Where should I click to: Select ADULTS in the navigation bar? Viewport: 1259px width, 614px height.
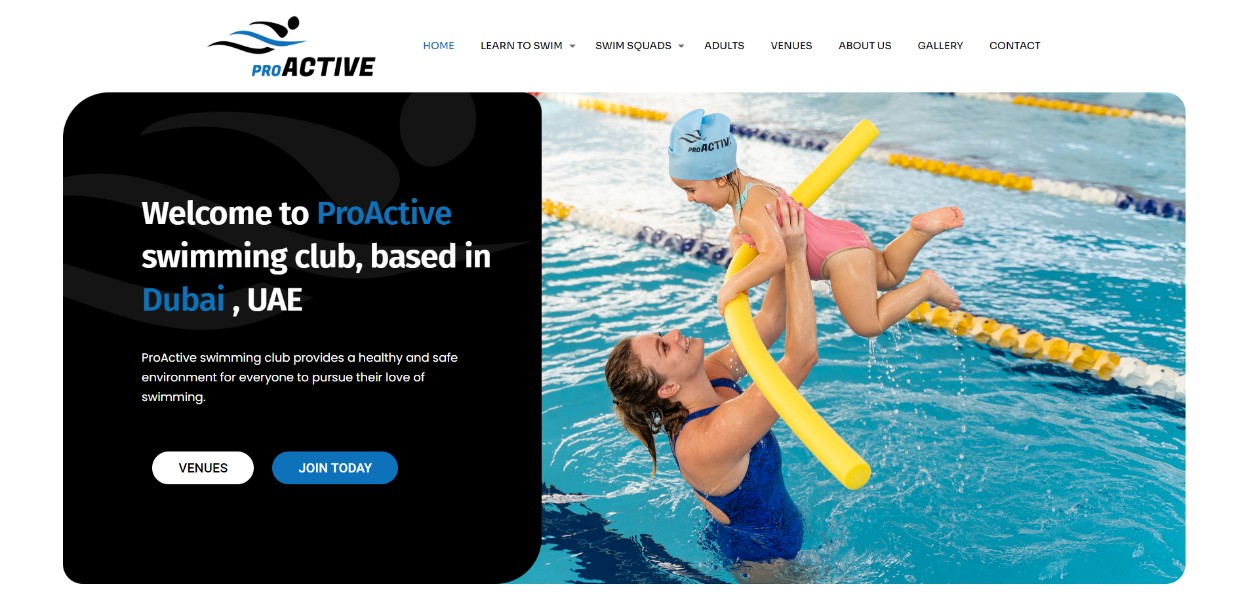(x=724, y=46)
